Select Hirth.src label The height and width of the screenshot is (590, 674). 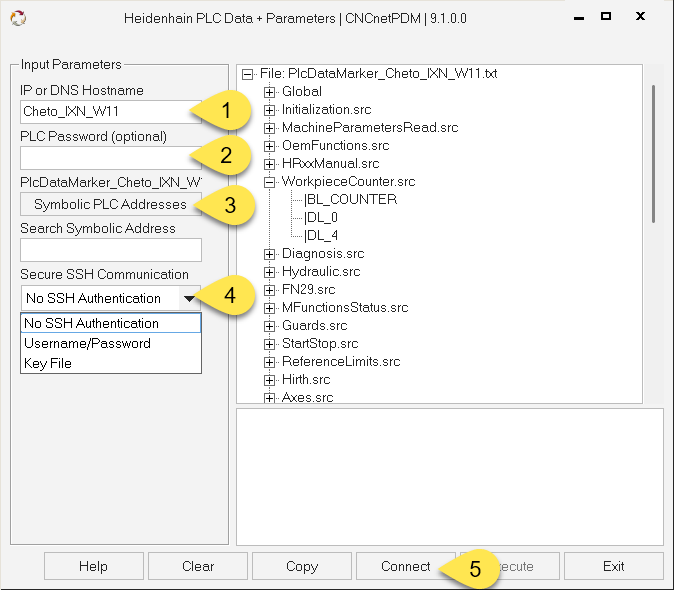point(306,380)
